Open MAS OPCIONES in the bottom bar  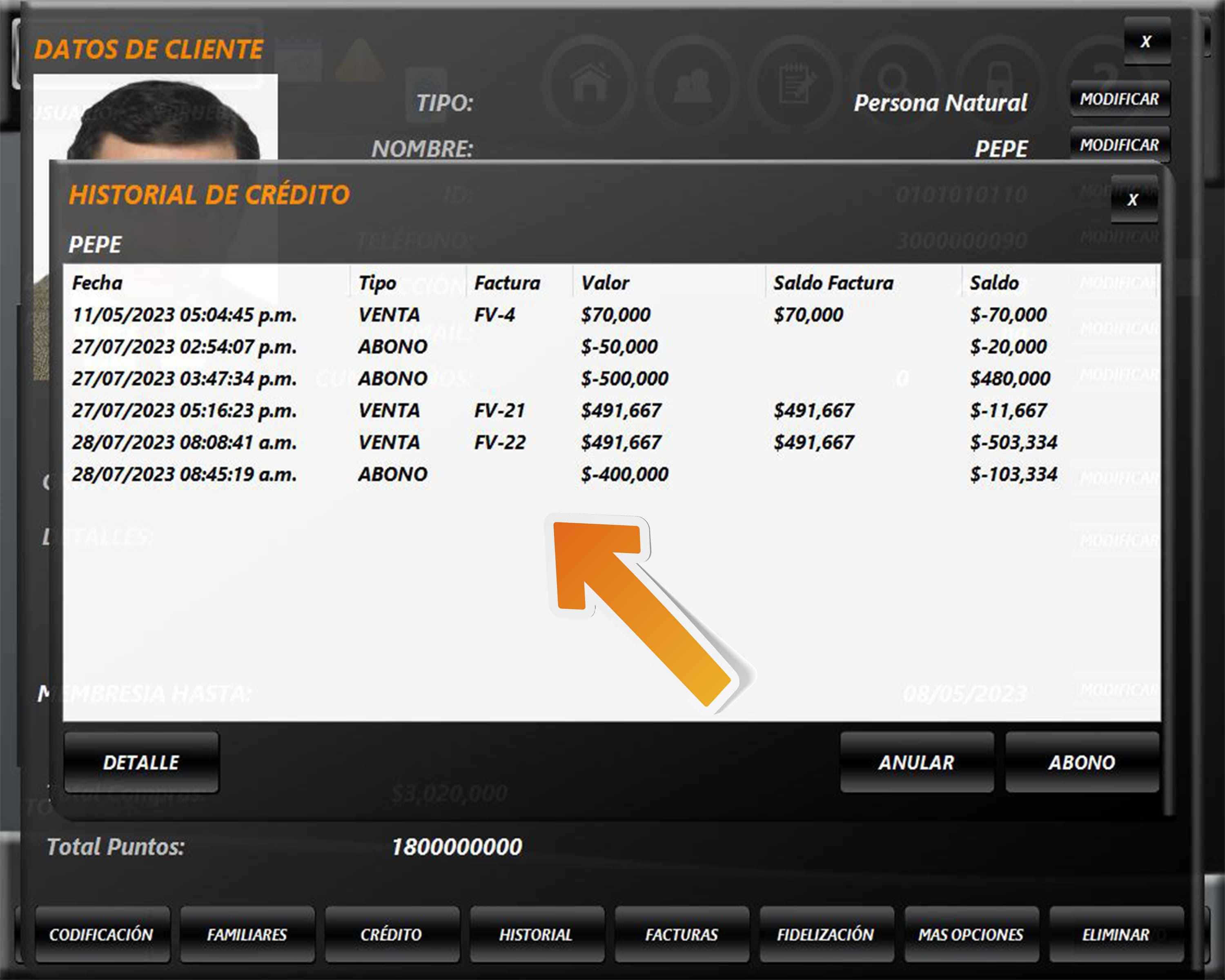tap(971, 935)
